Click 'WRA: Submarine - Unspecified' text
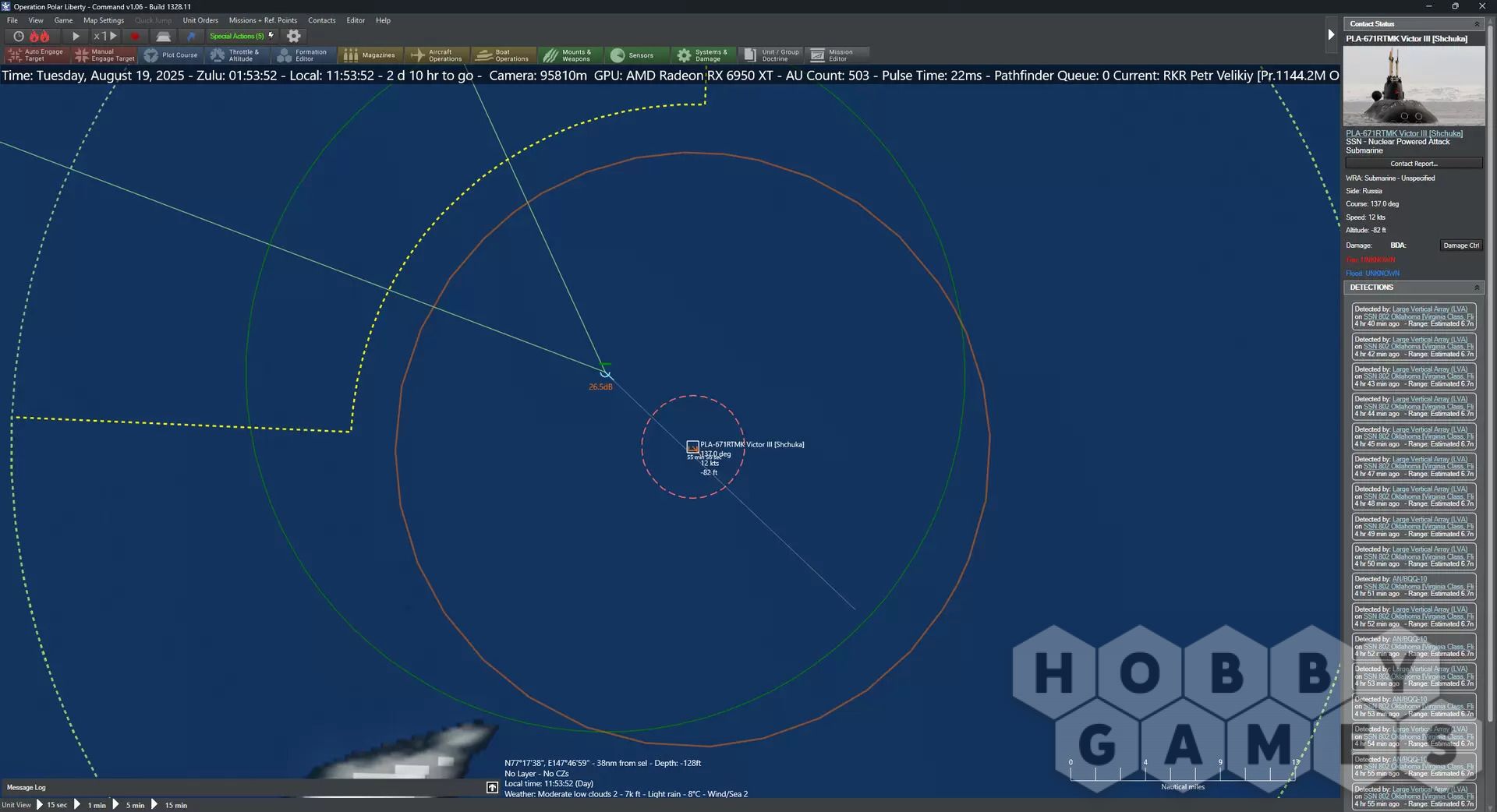The image size is (1497, 812). (x=1390, y=178)
